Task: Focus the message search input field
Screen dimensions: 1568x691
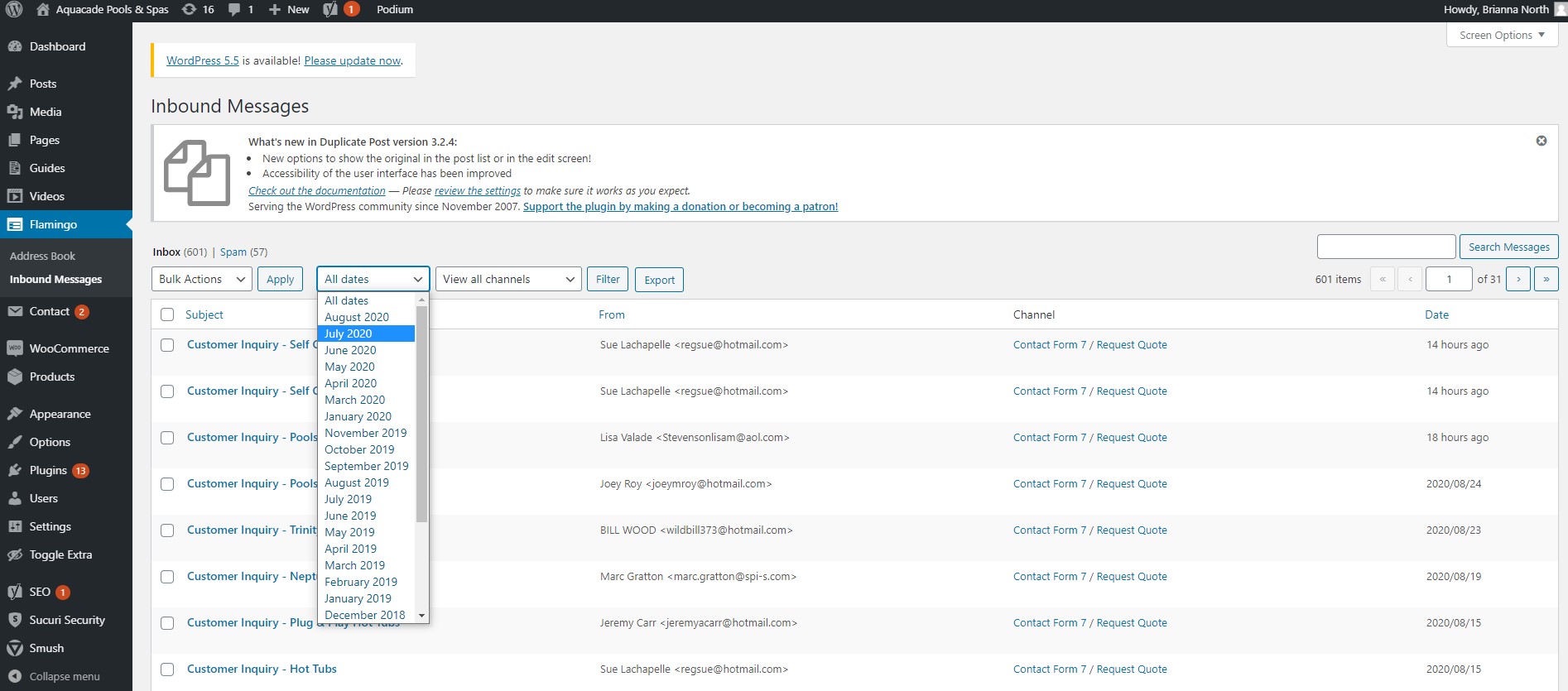Action: pos(1386,247)
